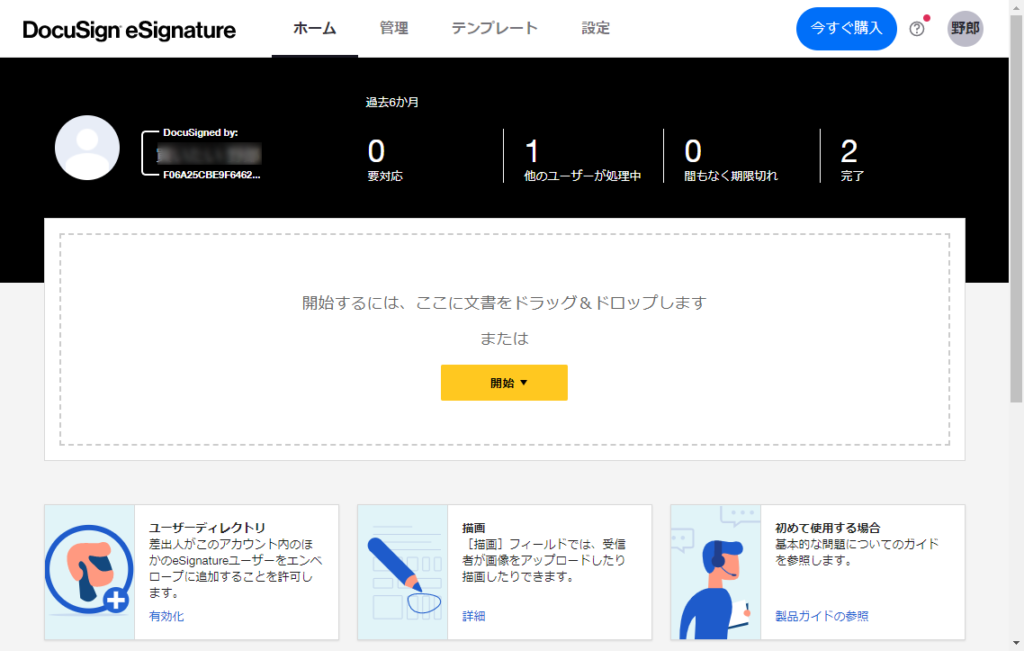The height and width of the screenshot is (651, 1024).
Task: Open the 開始 dropdown button
Action: [x=503, y=382]
